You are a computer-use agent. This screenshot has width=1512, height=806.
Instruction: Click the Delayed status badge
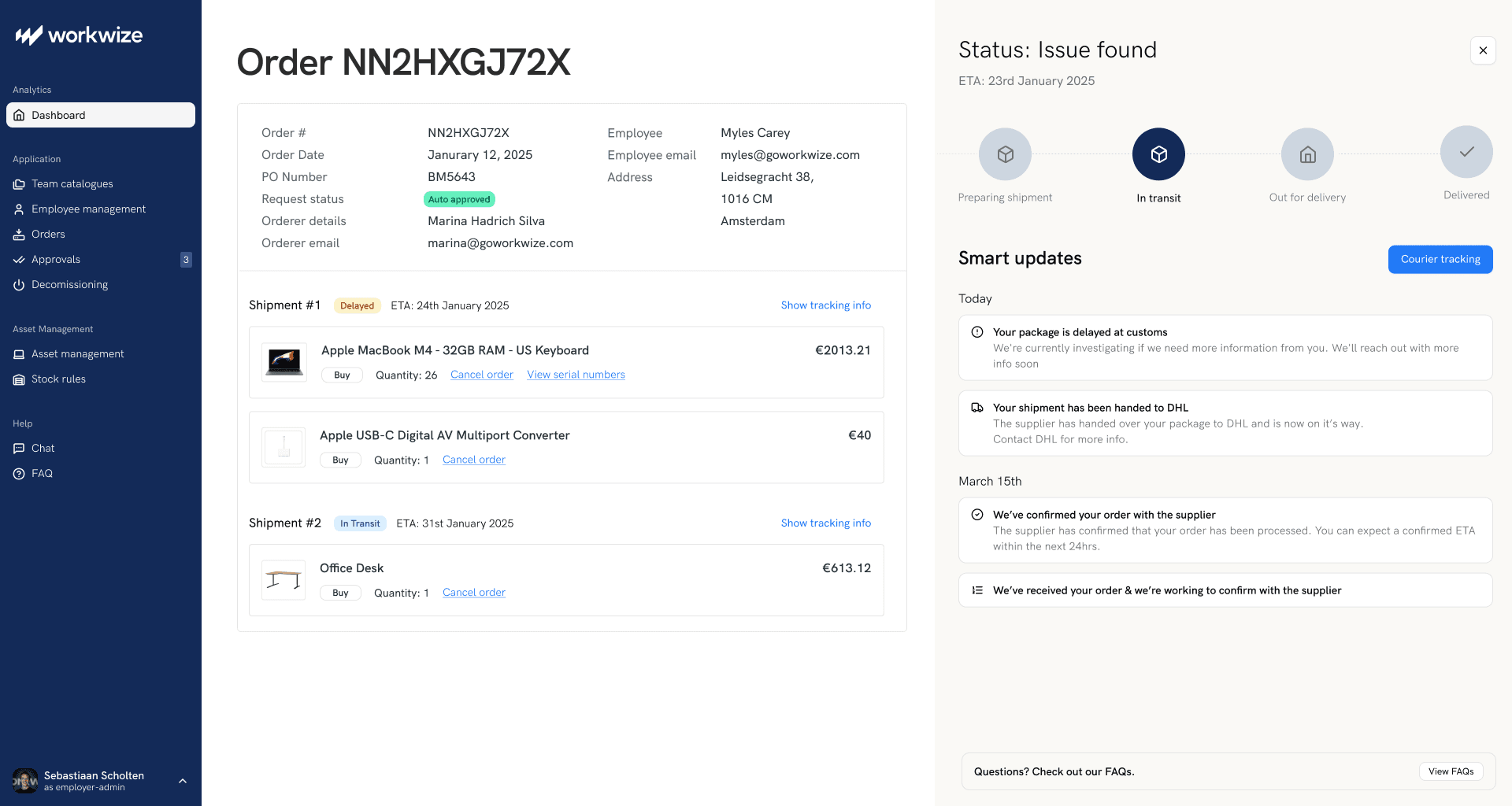(x=358, y=305)
